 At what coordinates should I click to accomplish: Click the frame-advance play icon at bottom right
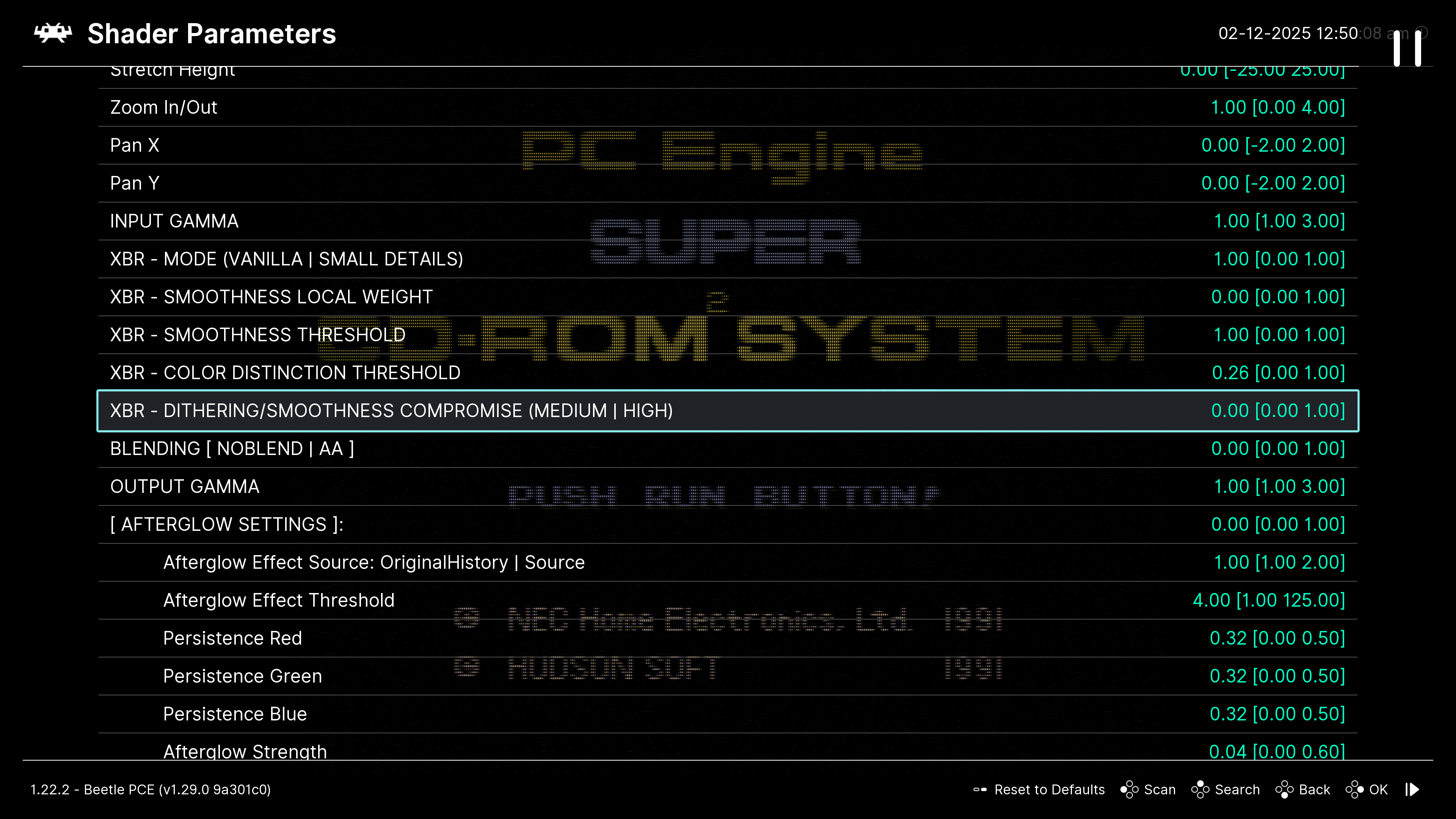pyautogui.click(x=1412, y=789)
